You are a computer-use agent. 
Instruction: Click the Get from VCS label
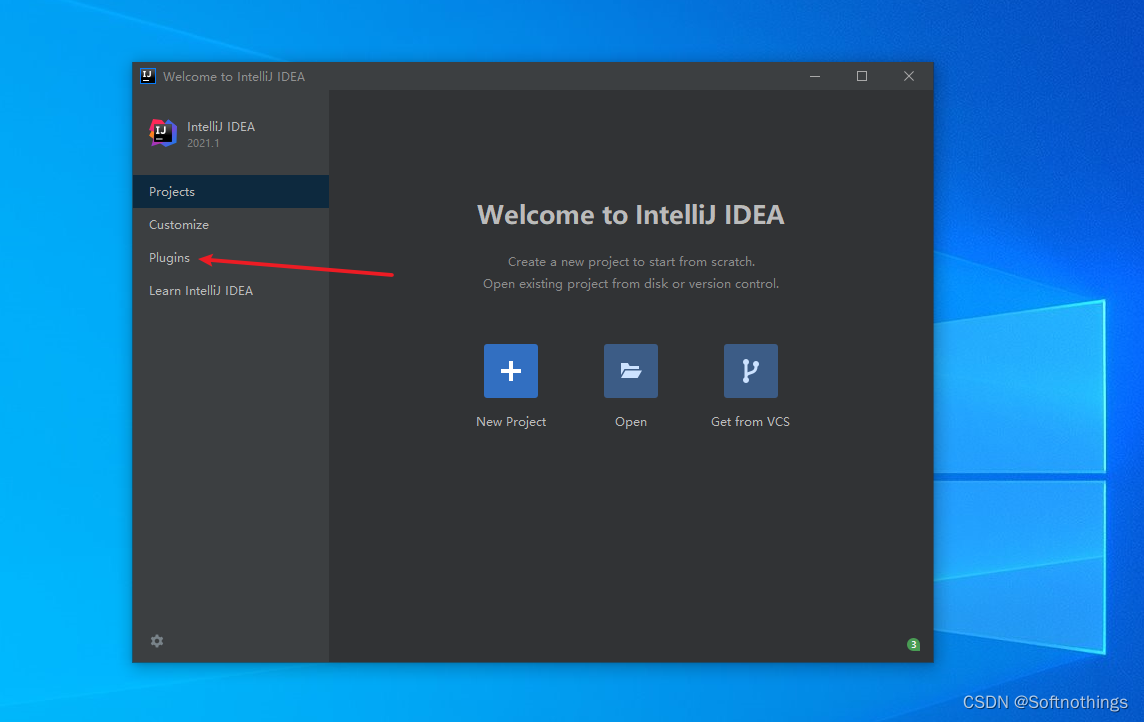[750, 422]
